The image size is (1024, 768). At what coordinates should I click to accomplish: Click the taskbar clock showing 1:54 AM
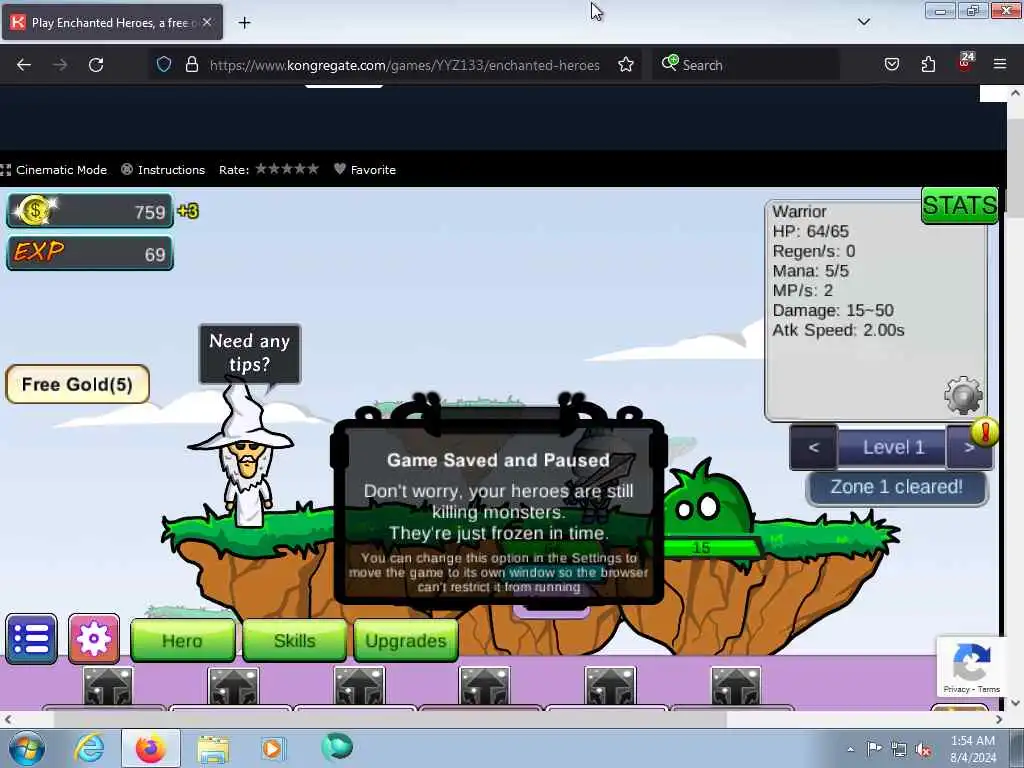(973, 748)
